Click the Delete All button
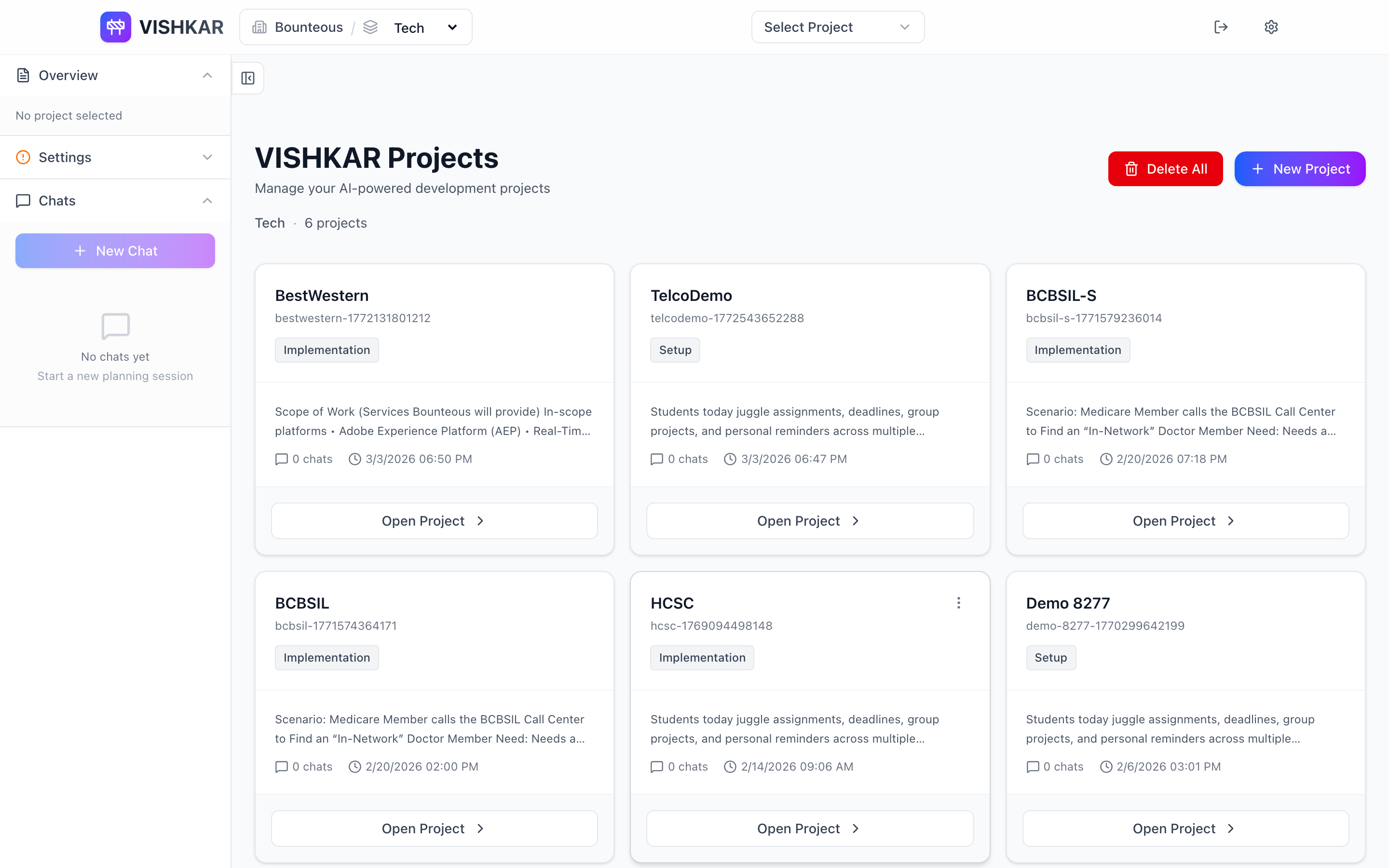The width and height of the screenshot is (1389, 868). coord(1165,168)
